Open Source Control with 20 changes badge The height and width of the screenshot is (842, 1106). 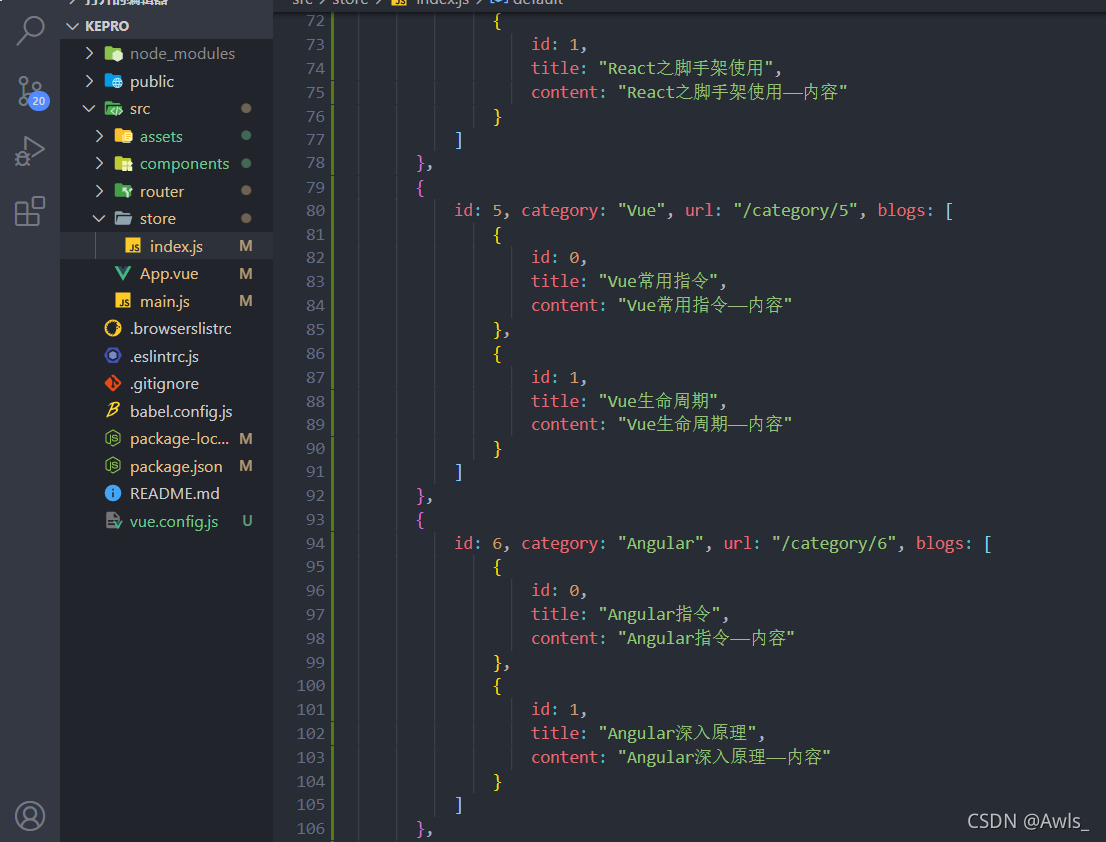(x=31, y=92)
